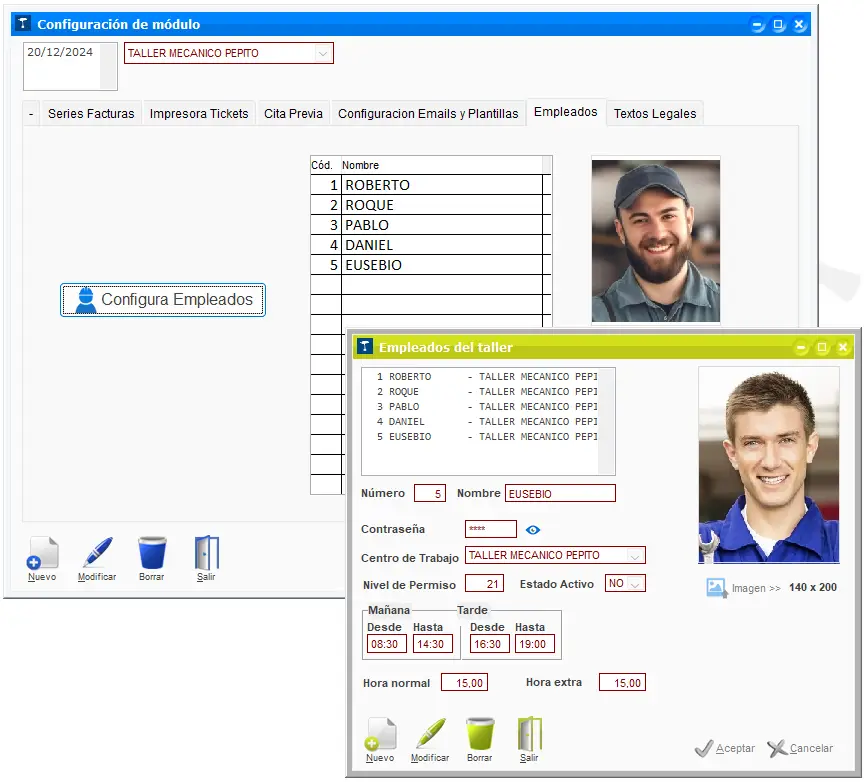Open the Estado Activo dropdown
This screenshot has width=864, height=782.
tap(635, 584)
